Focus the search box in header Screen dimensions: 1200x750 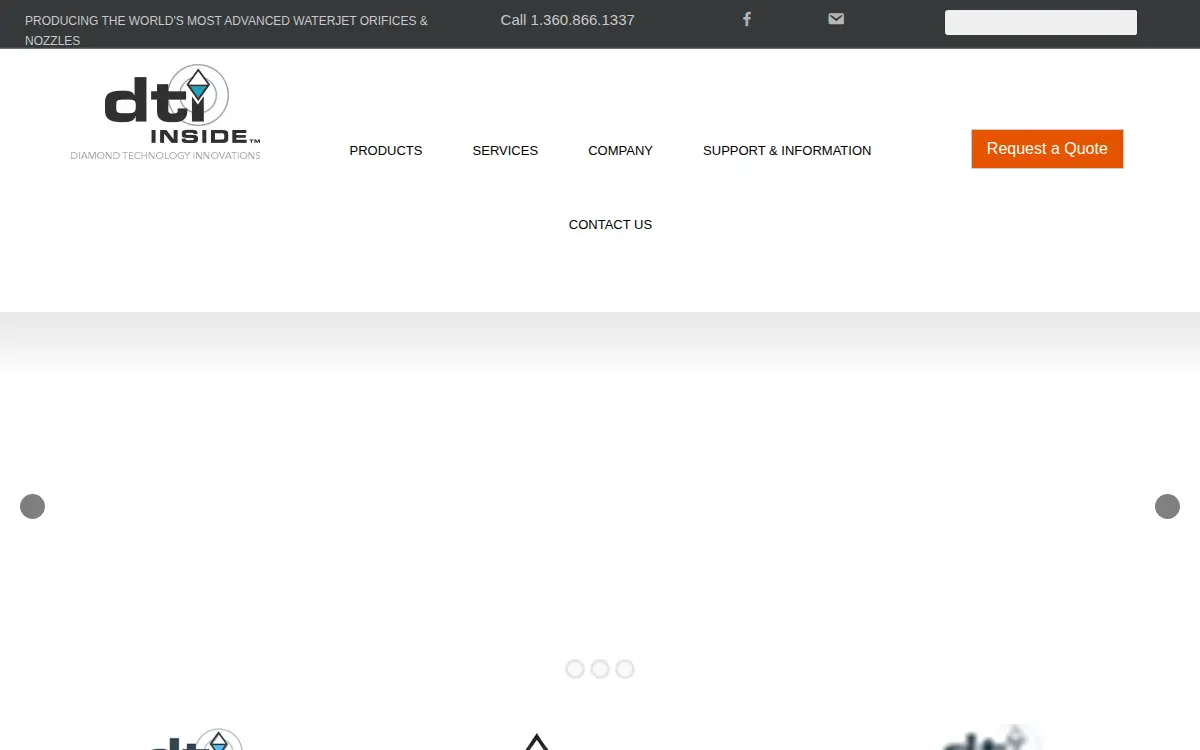[1041, 22]
